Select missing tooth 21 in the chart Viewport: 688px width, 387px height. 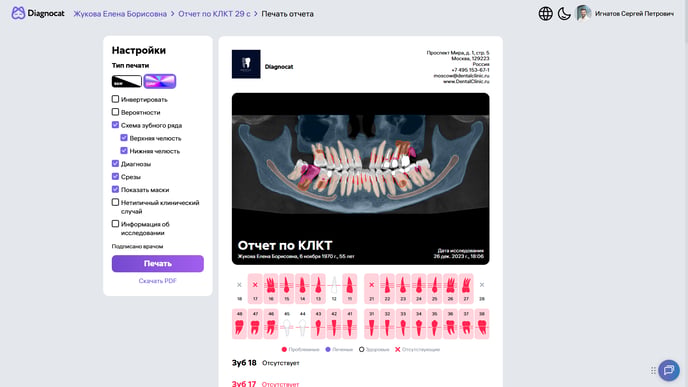click(x=371, y=288)
